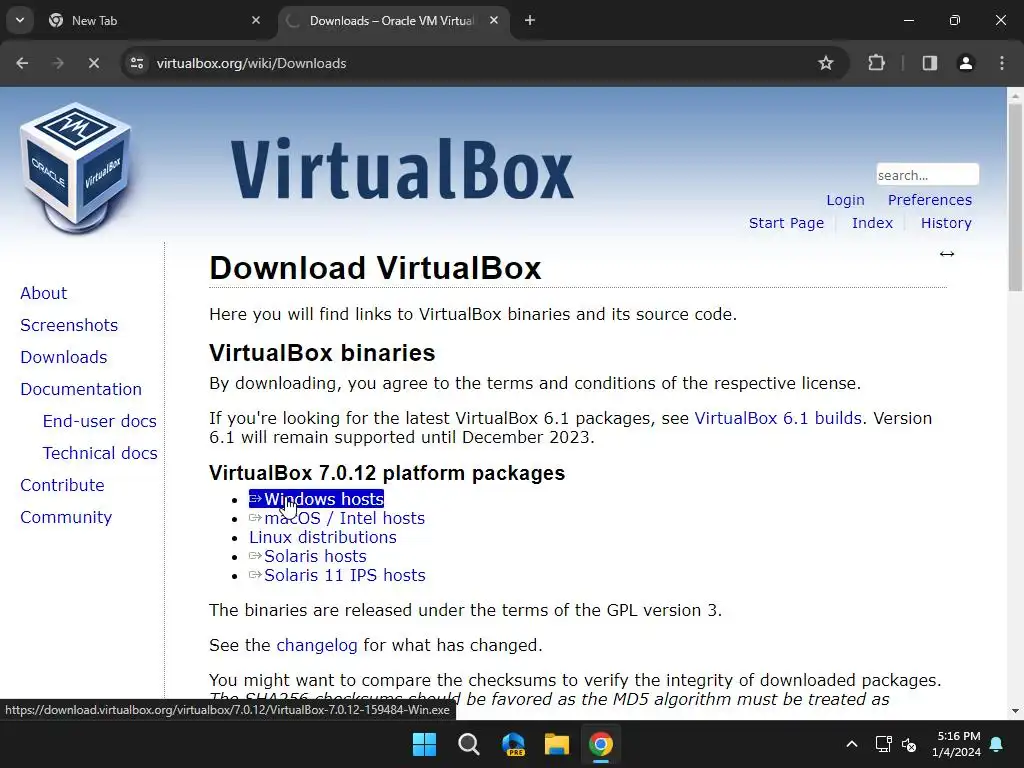Close the New Tab tab

pyautogui.click(x=256, y=20)
